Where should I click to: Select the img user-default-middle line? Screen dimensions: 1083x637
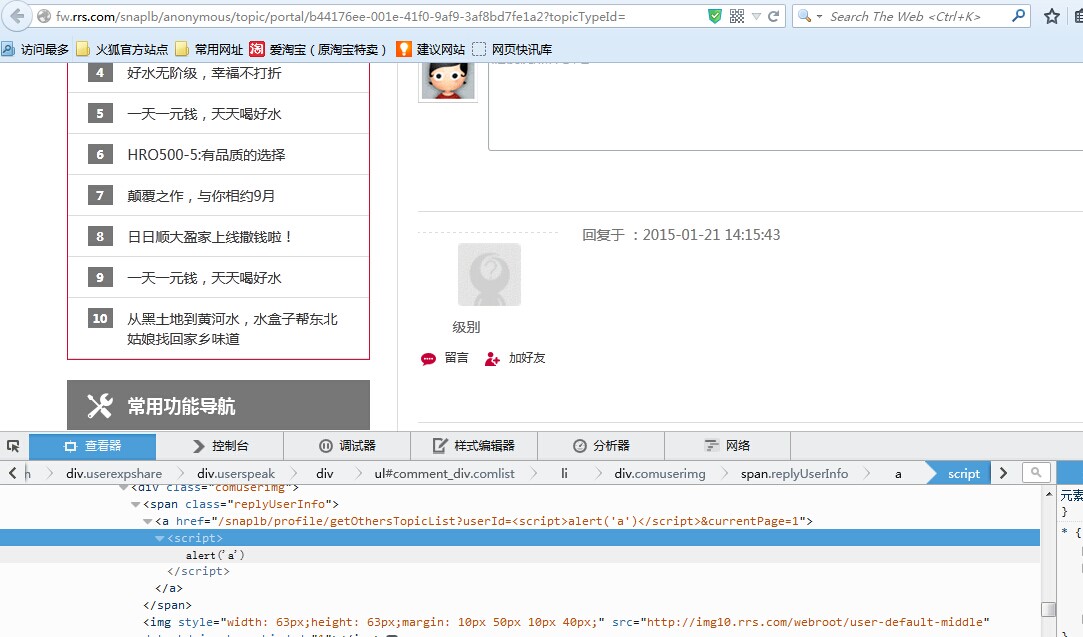point(566,622)
